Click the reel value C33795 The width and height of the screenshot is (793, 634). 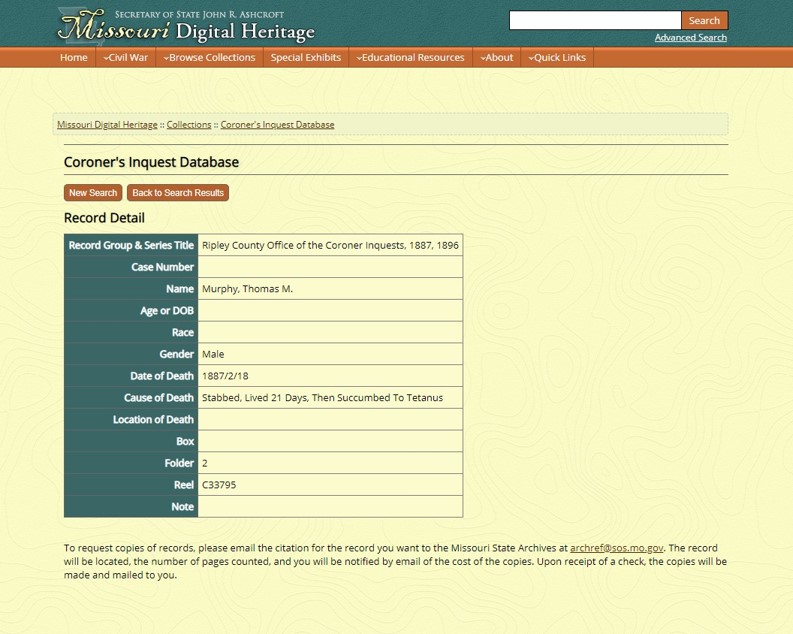[x=219, y=485]
